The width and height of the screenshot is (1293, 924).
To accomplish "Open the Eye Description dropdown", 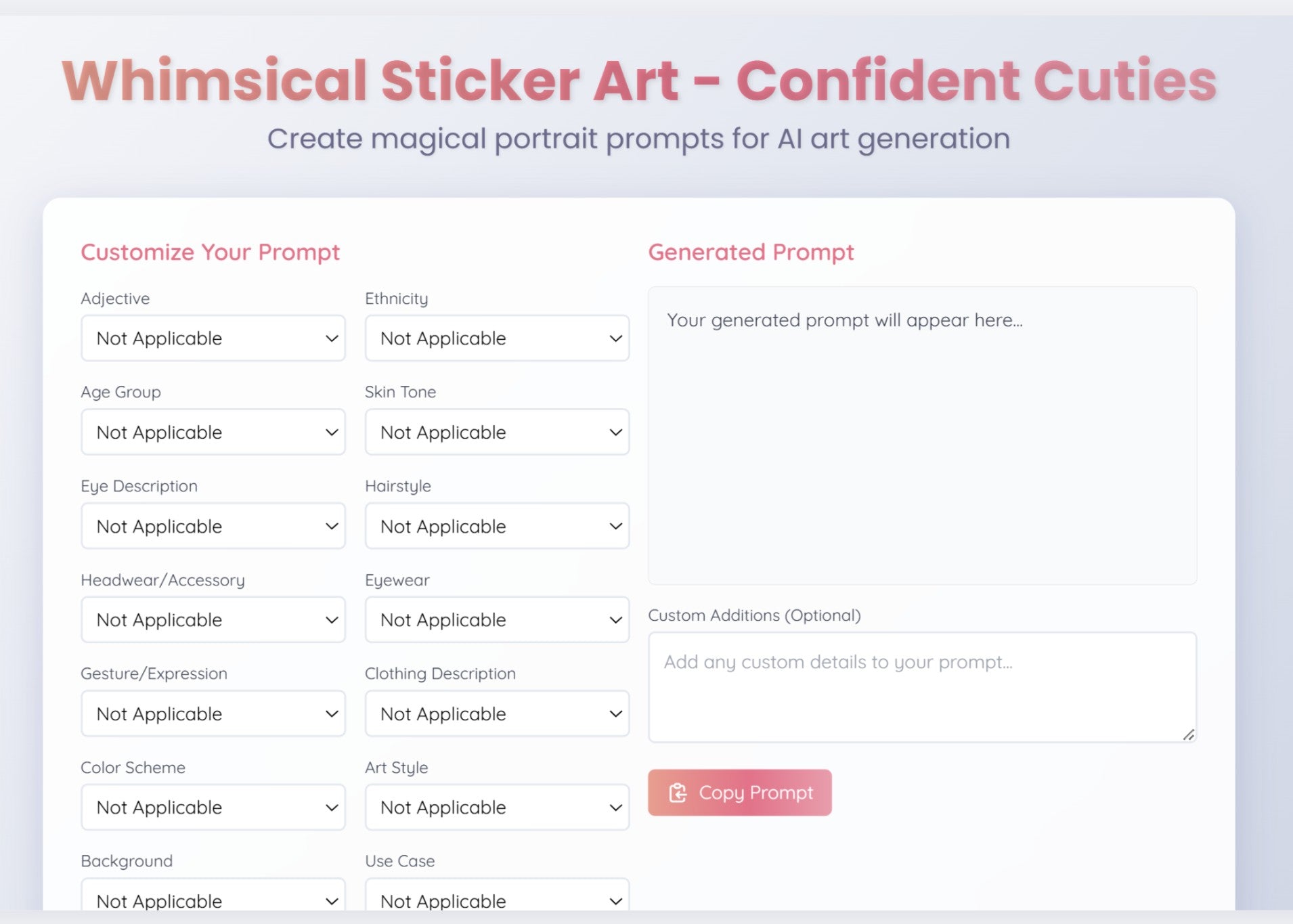I will 213,527.
